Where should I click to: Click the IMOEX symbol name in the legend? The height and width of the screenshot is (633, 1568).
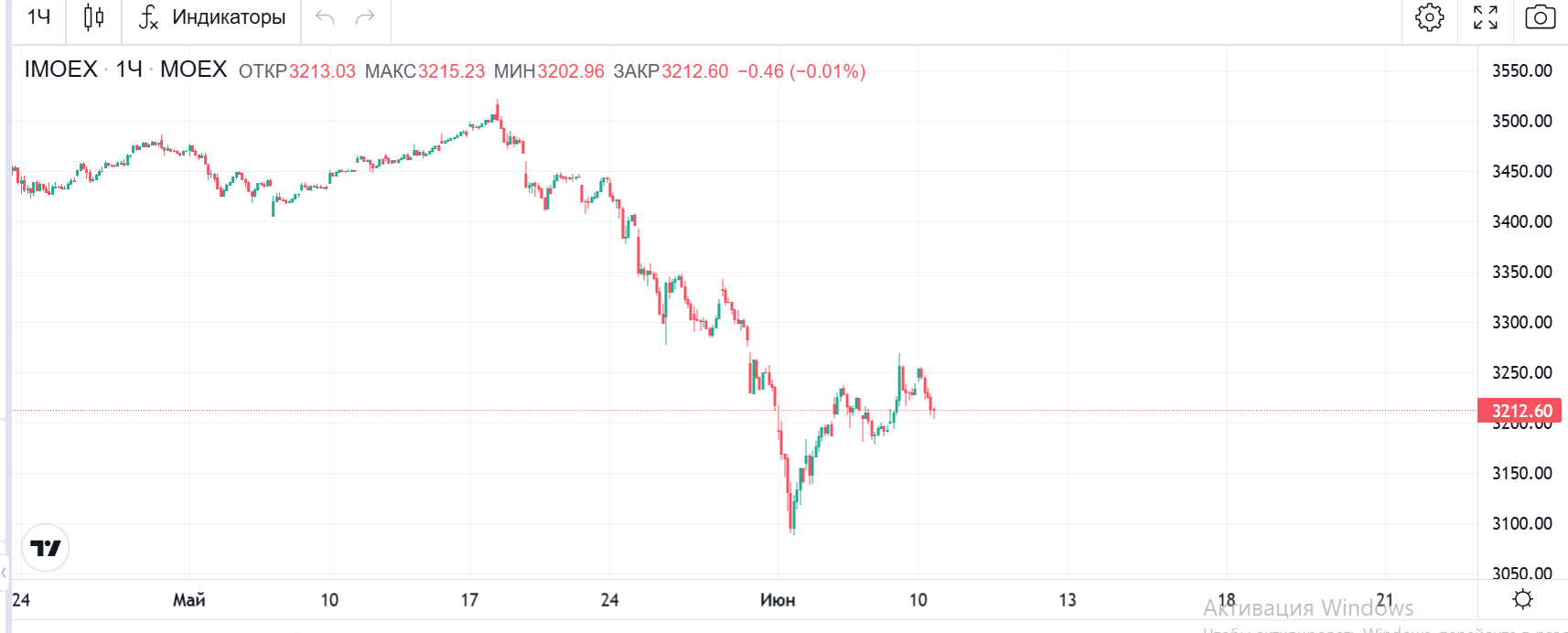60,70
